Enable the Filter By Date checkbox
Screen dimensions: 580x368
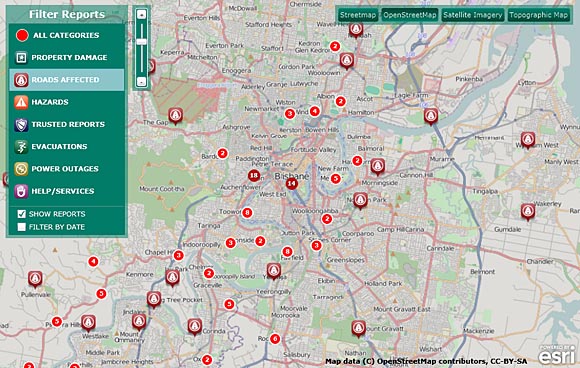tap(21, 227)
